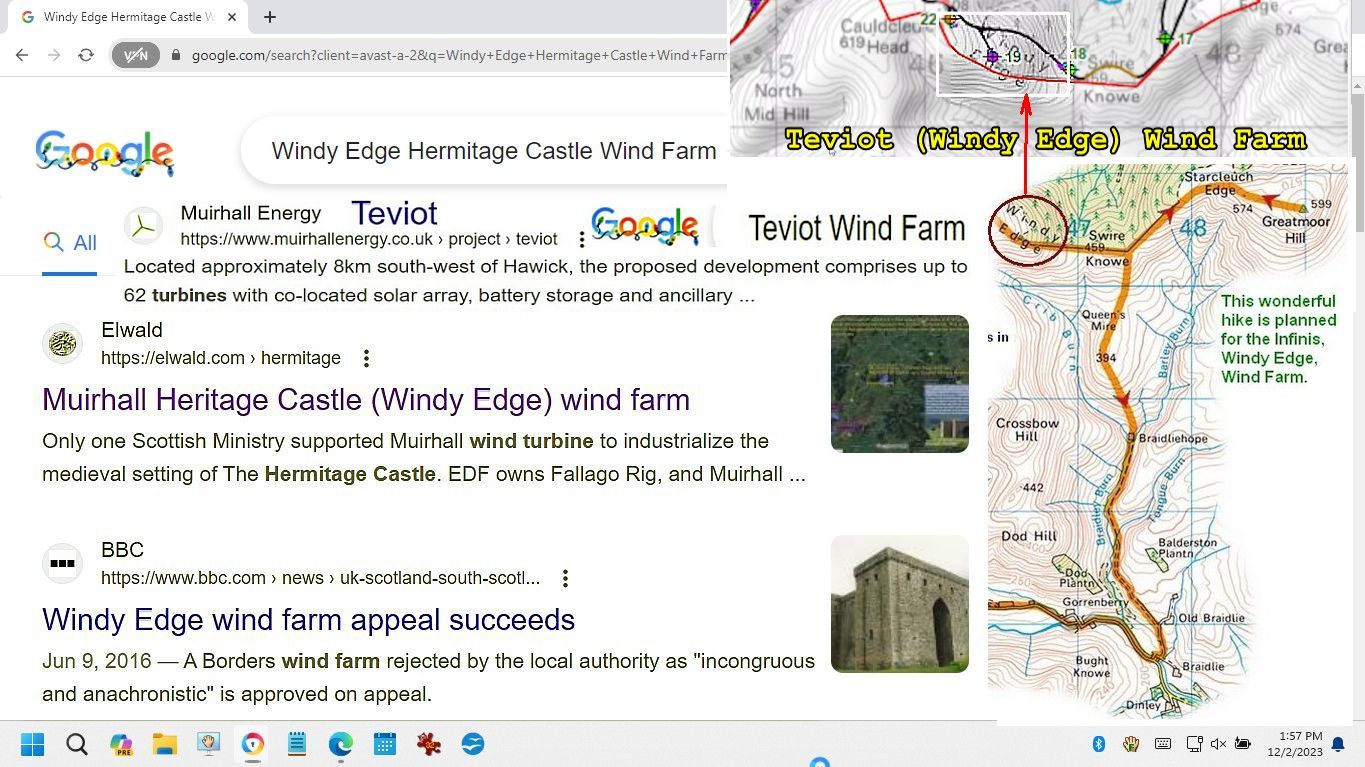Image resolution: width=1365 pixels, height=767 pixels.
Task: Click the 'Teviot Wind Farm' heading text
Action: 856,229
